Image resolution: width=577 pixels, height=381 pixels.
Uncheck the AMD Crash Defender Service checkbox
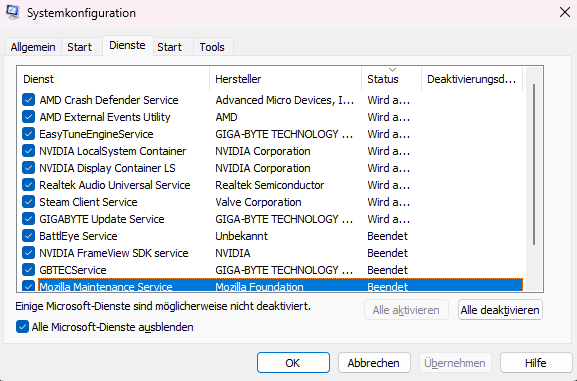(28, 100)
